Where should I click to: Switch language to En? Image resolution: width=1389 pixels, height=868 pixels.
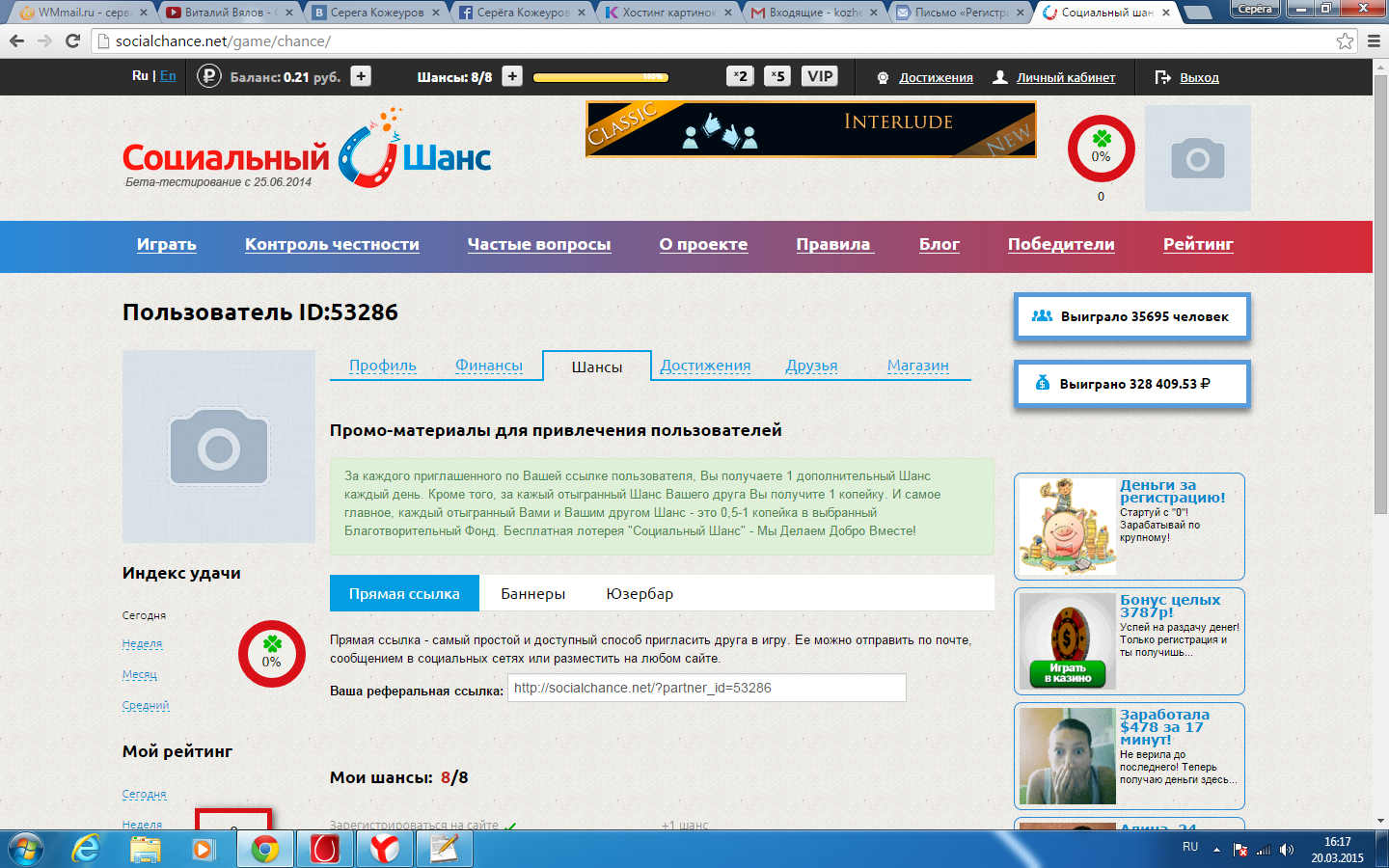(168, 75)
